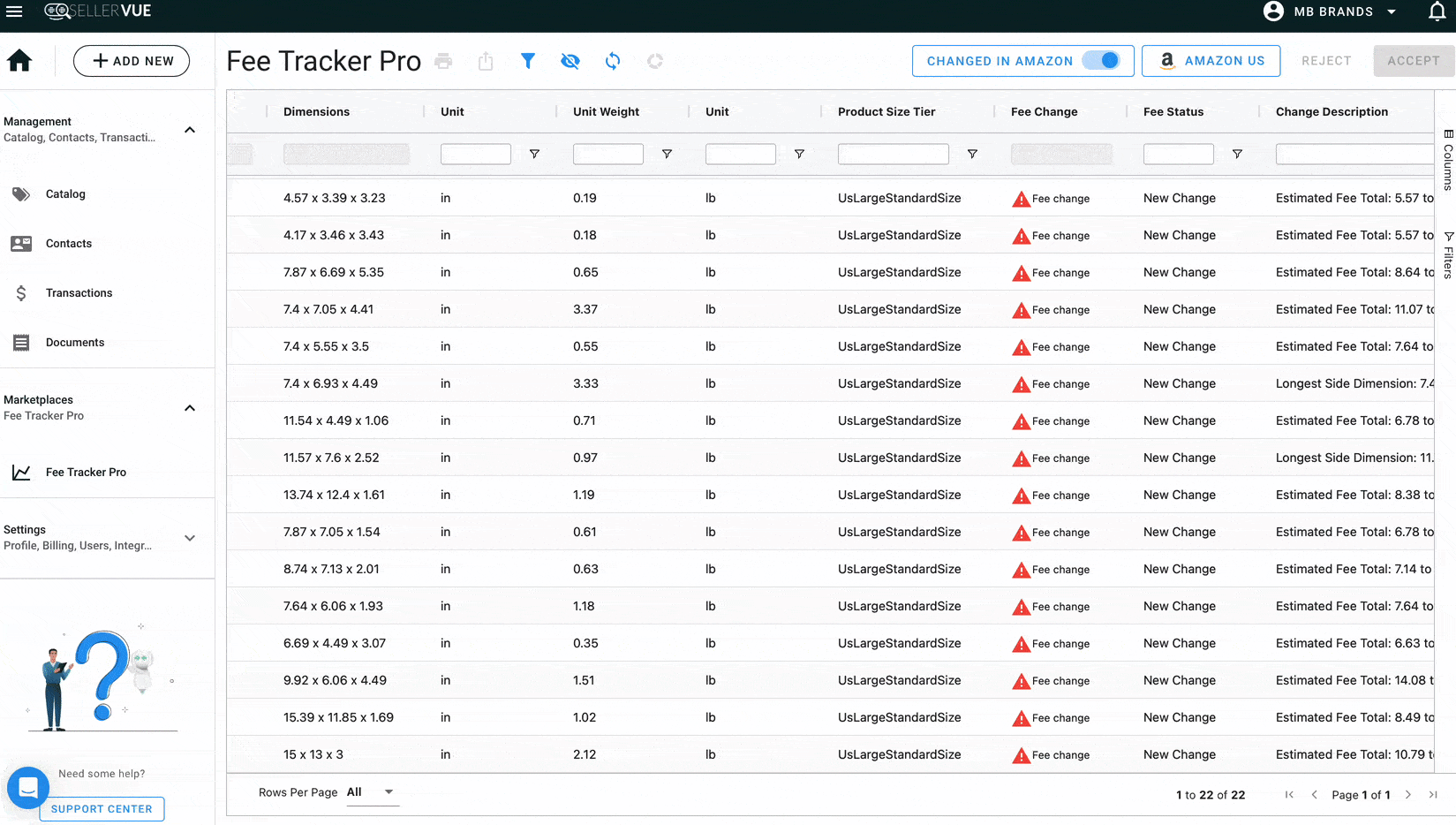Go to the last page
Screen dimensions: 1456x825
[x=1433, y=795]
